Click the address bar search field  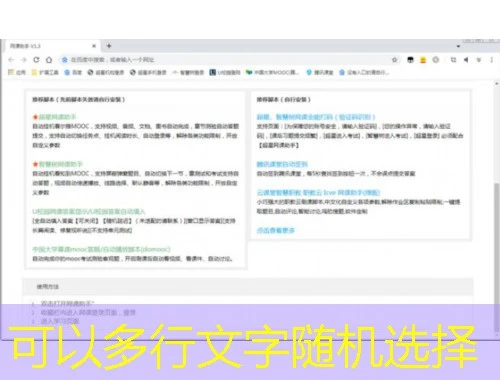pos(227,60)
